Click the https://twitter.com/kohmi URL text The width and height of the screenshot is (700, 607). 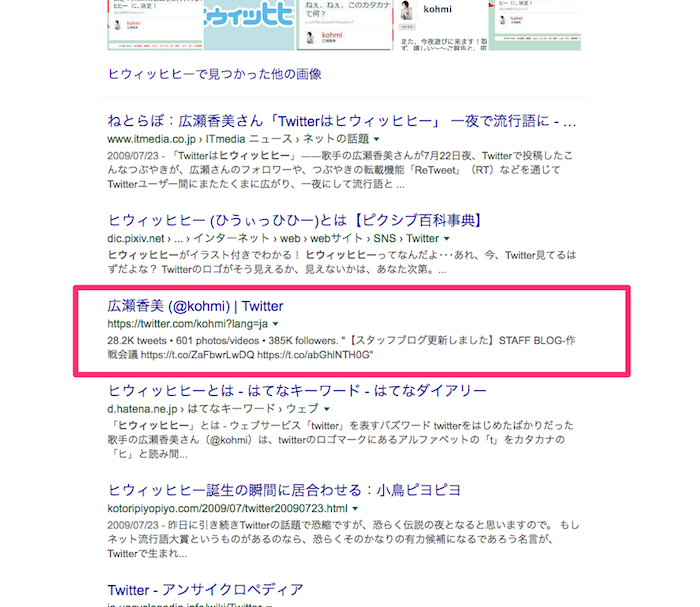(x=186, y=325)
